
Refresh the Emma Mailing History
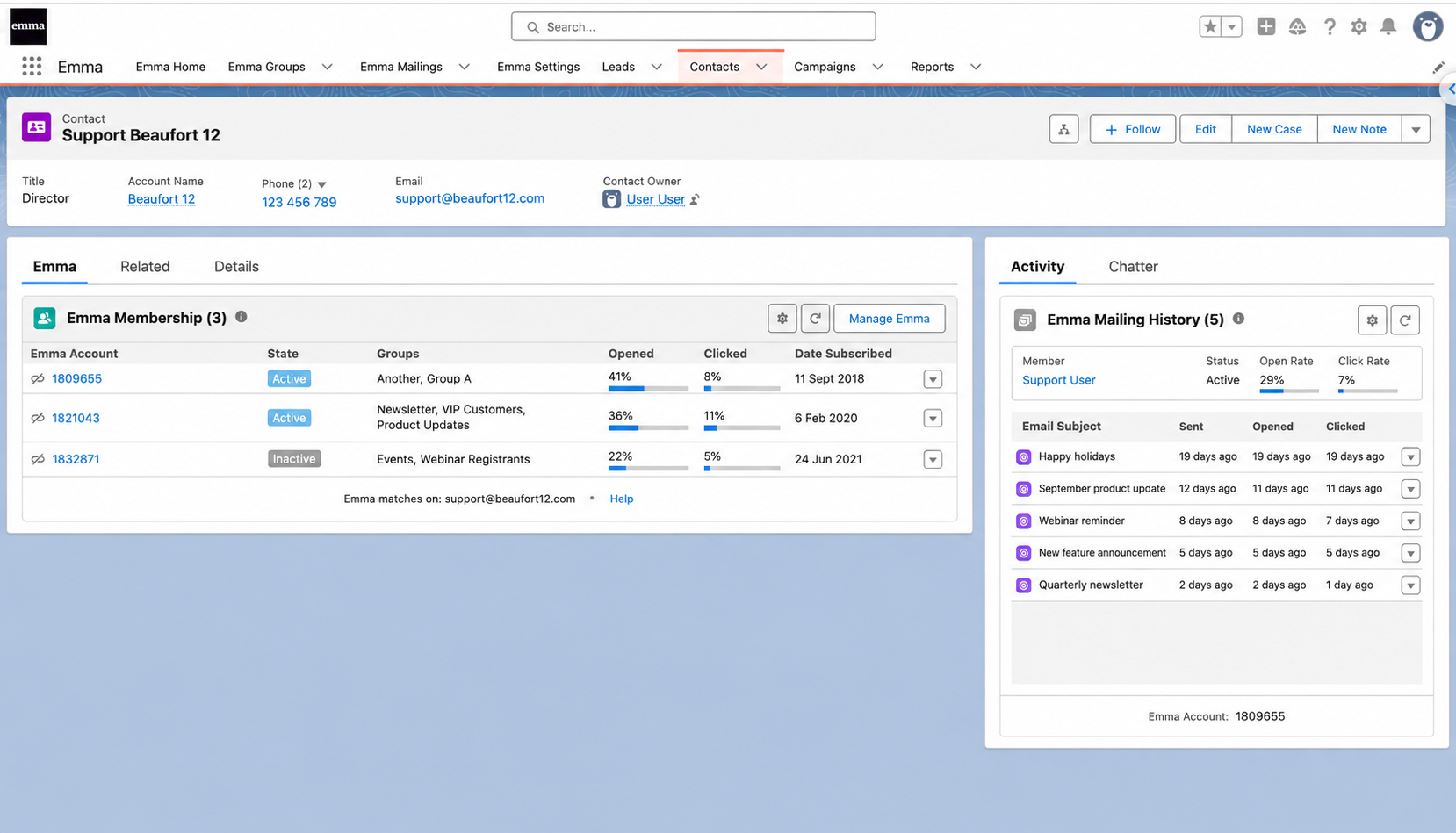tap(1405, 320)
